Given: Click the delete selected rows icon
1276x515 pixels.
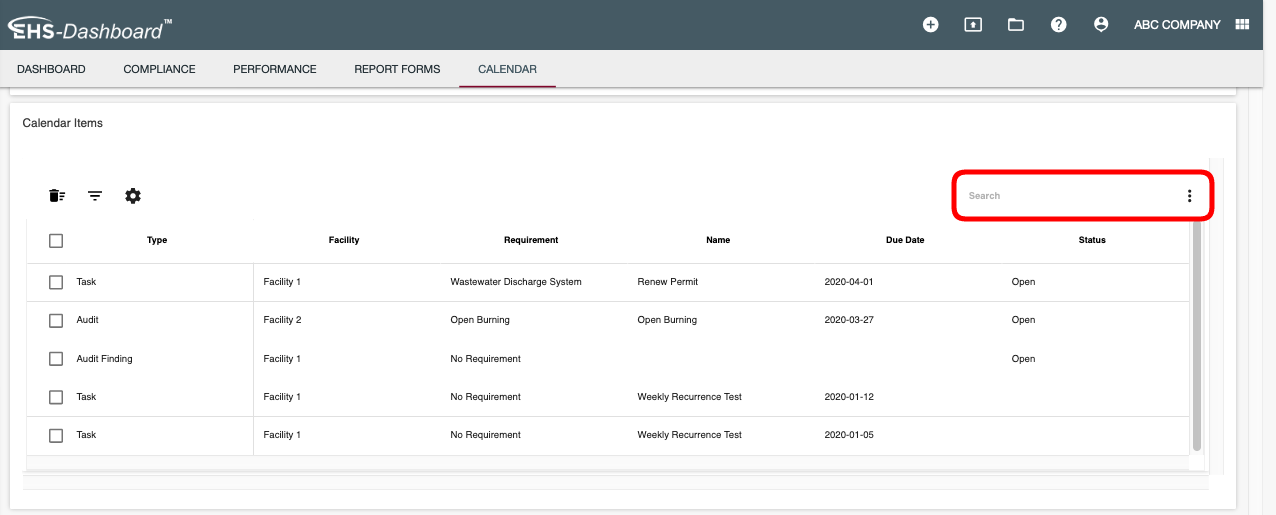Looking at the screenshot, I should click(57, 196).
